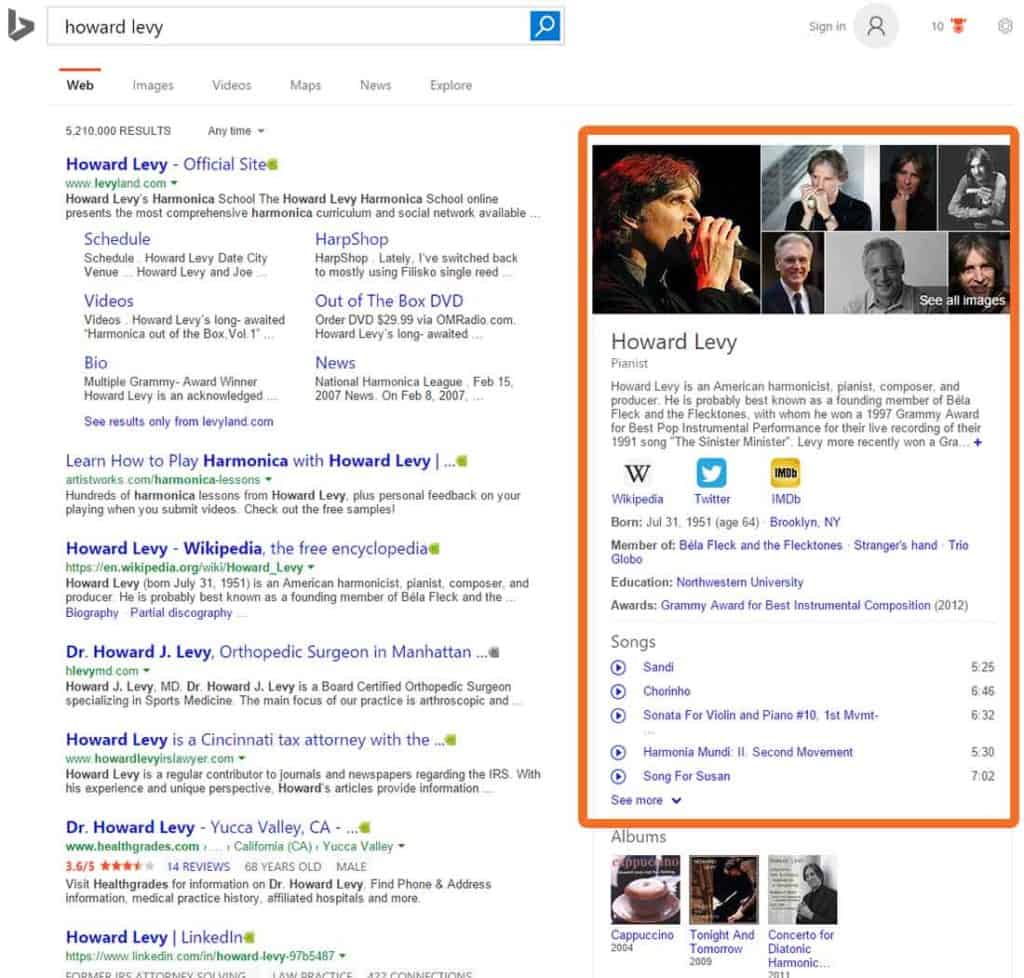Screen dimensions: 1024x978
Task: Open the settings gear icon
Action: [1005, 26]
